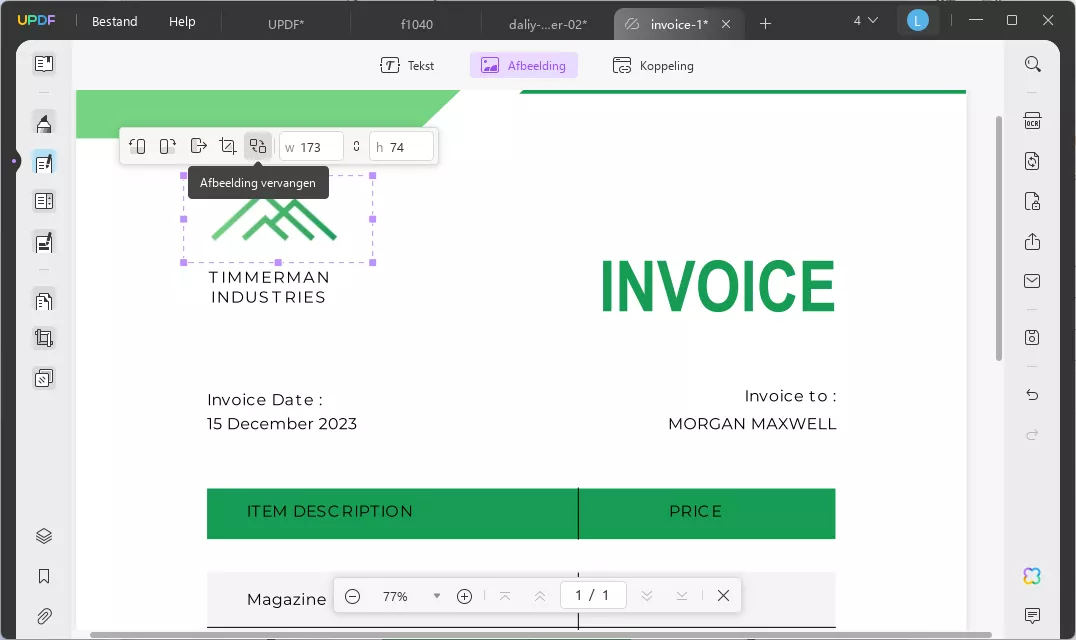Viewport: 1076px width, 640px height.
Task: Go to the last page
Action: click(681, 596)
